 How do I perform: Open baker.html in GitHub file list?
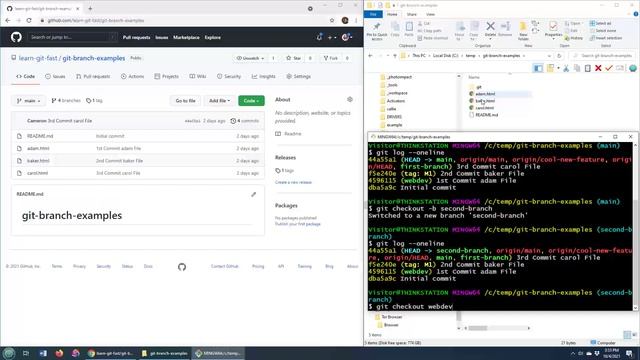38,161
